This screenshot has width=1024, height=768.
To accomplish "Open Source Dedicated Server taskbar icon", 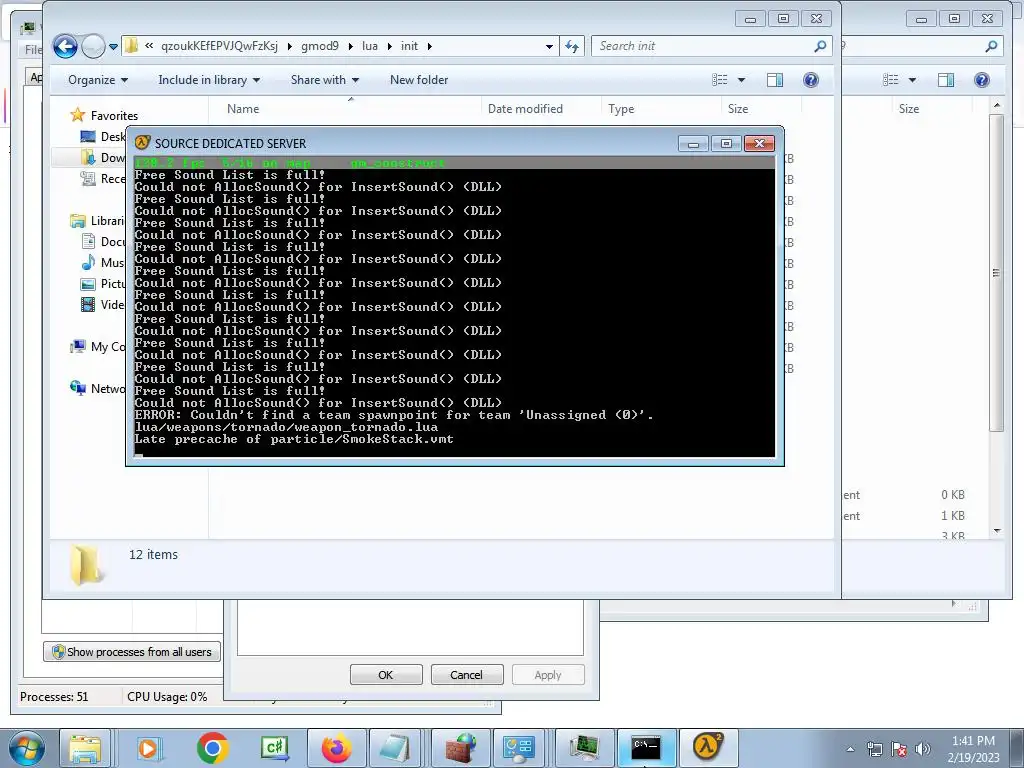I will pos(709,748).
